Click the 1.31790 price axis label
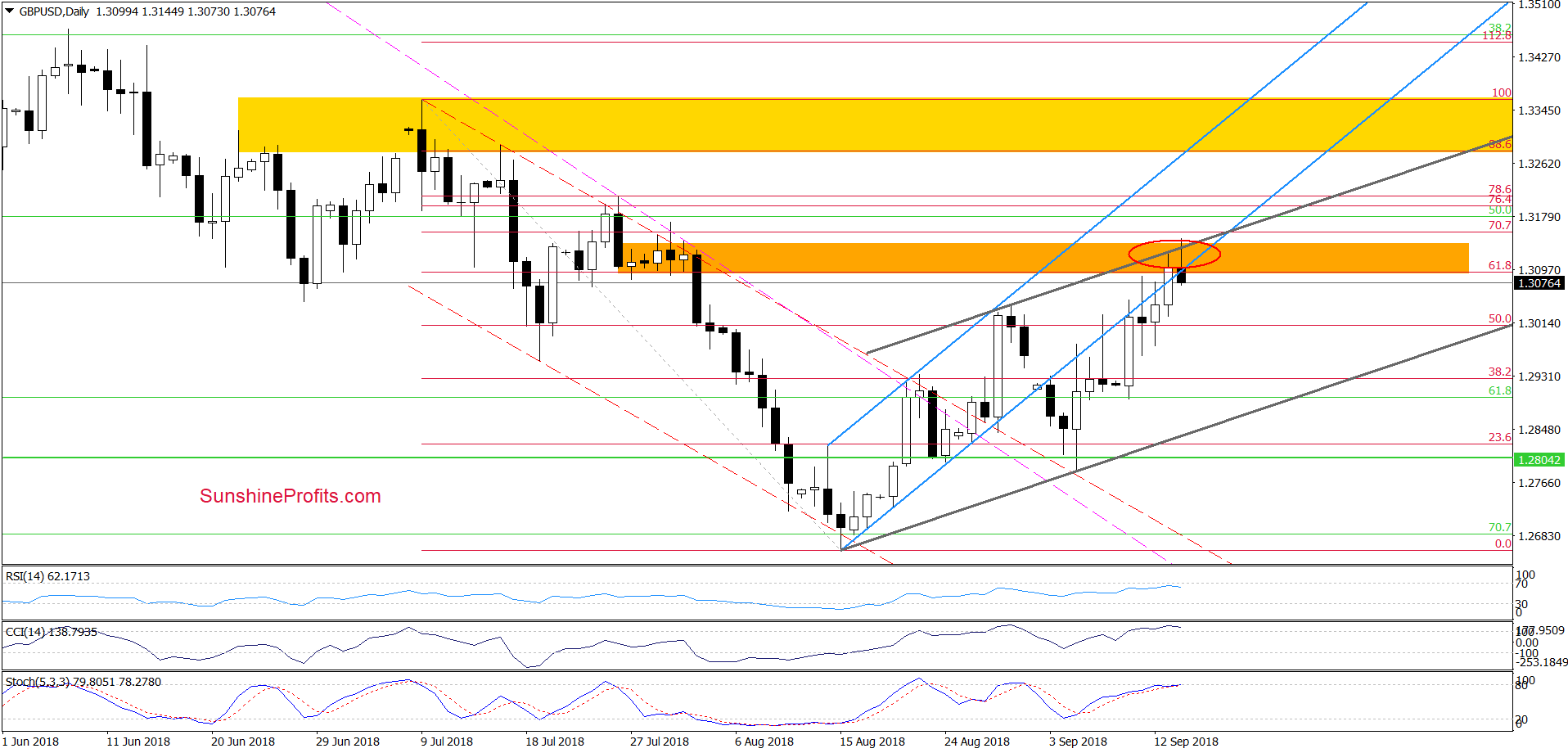Viewport: 1568px width, 753px height. 1539,217
